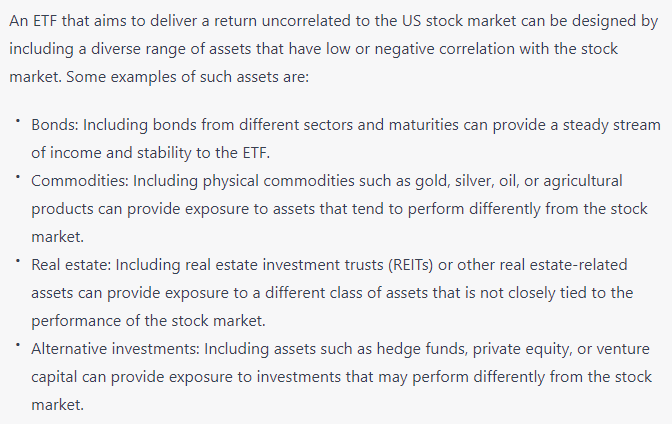Click the bullet point before Real estate

pyautogui.click(x=18, y=261)
